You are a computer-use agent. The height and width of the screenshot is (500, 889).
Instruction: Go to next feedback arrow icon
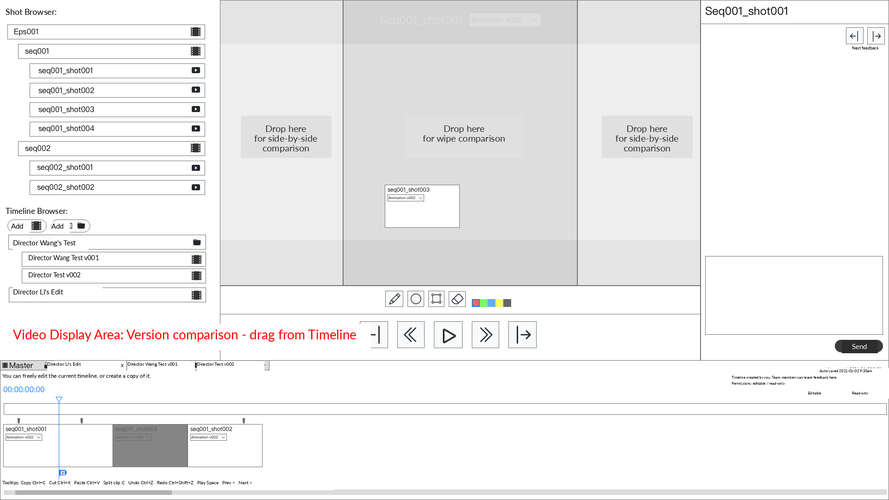pyautogui.click(x=876, y=36)
